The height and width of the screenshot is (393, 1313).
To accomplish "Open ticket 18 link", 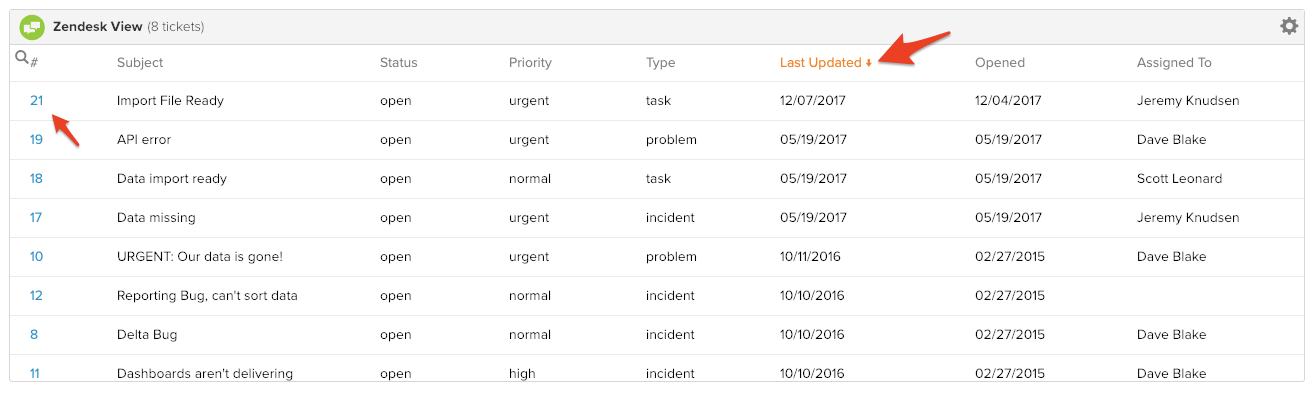I will [x=36, y=178].
